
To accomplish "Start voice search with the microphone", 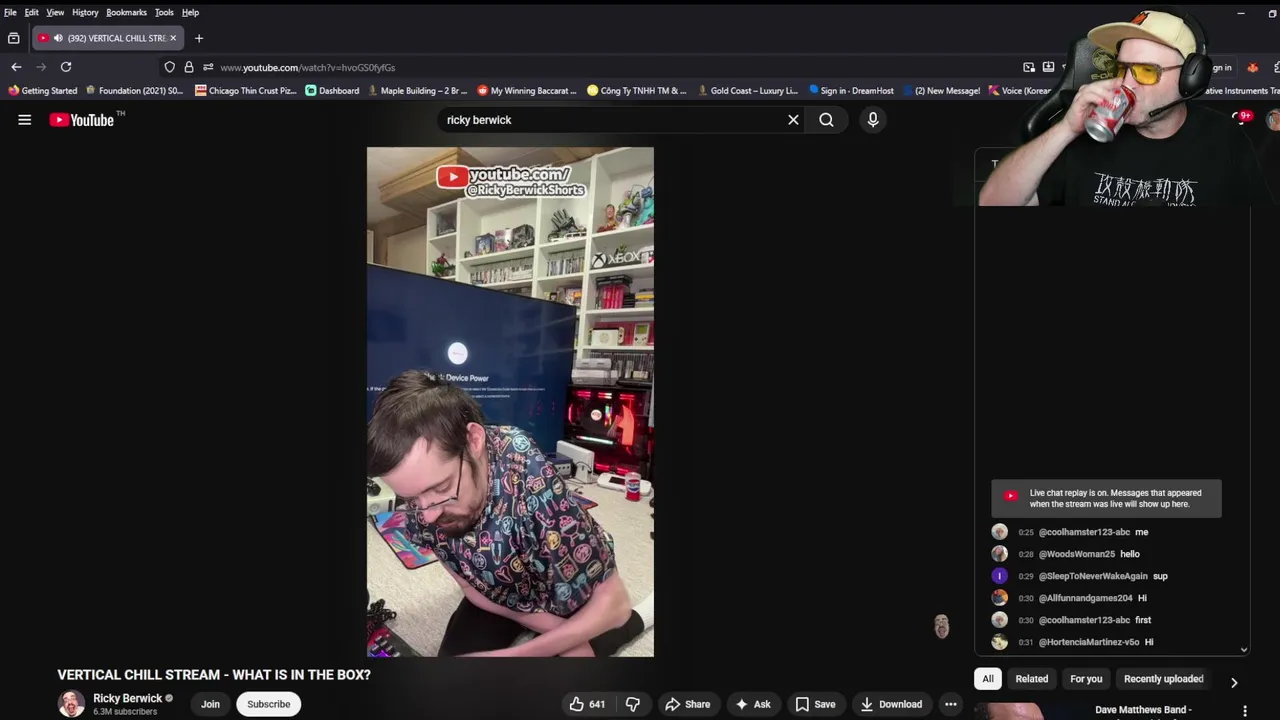I will pos(873,120).
